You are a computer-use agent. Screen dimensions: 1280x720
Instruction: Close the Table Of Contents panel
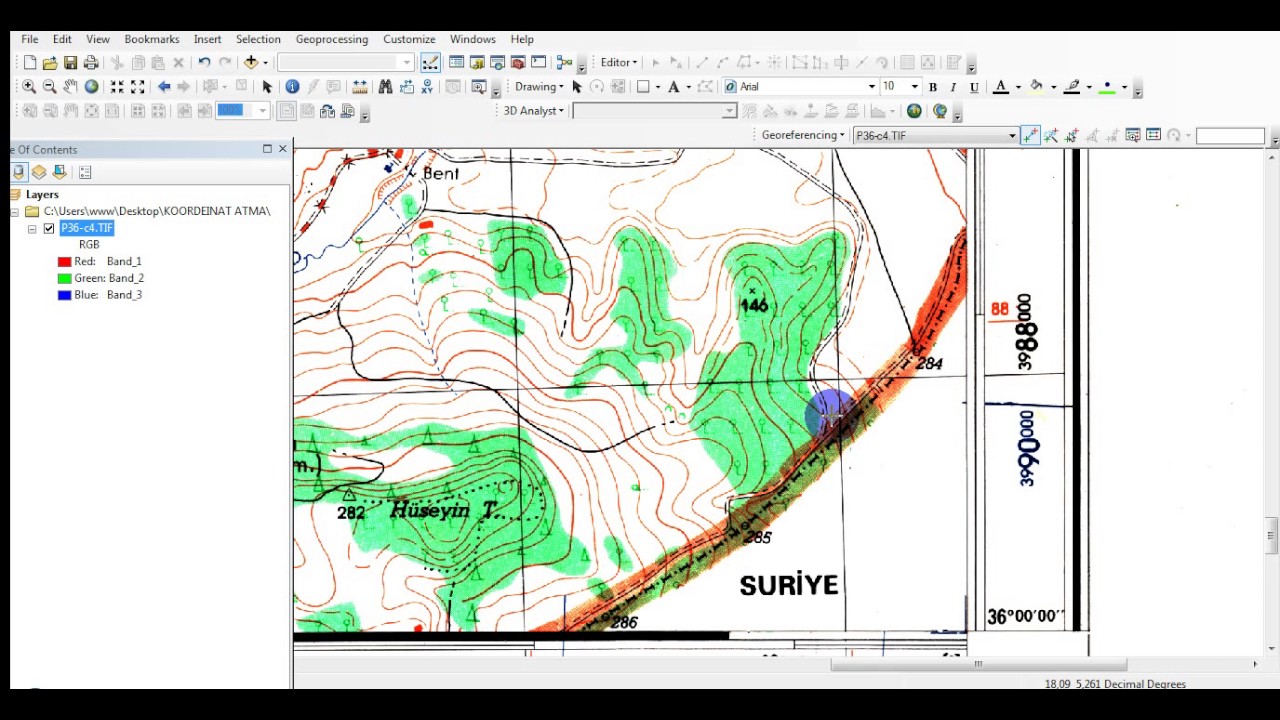283,149
